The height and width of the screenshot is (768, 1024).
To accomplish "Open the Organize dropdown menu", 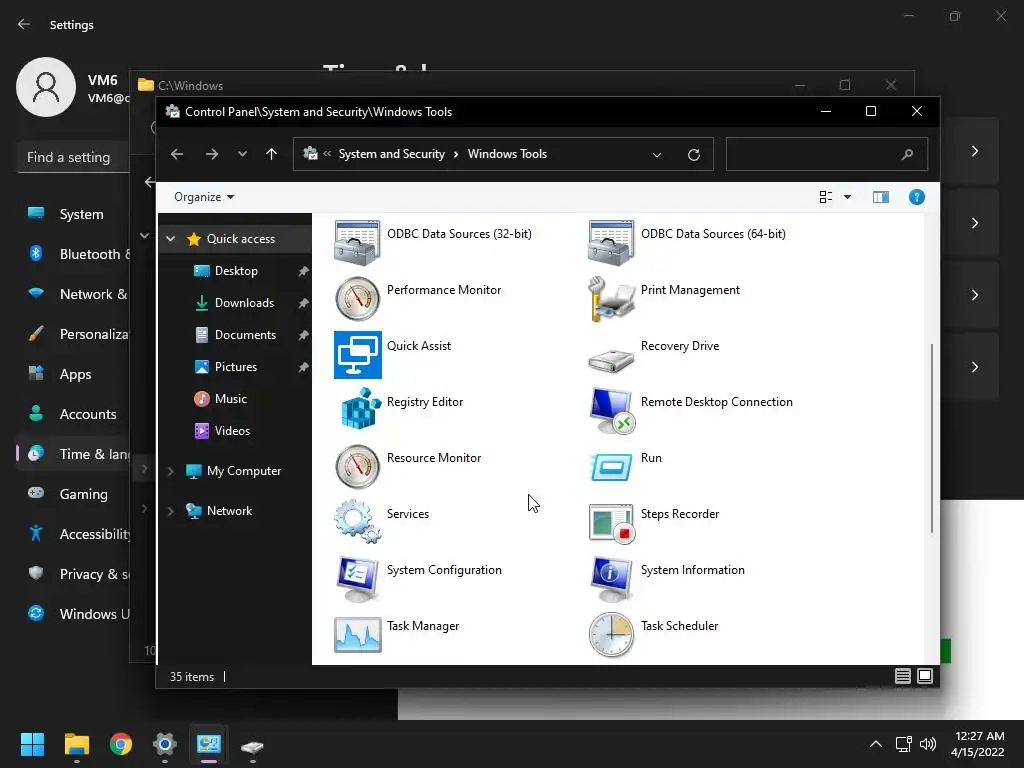I will point(204,197).
